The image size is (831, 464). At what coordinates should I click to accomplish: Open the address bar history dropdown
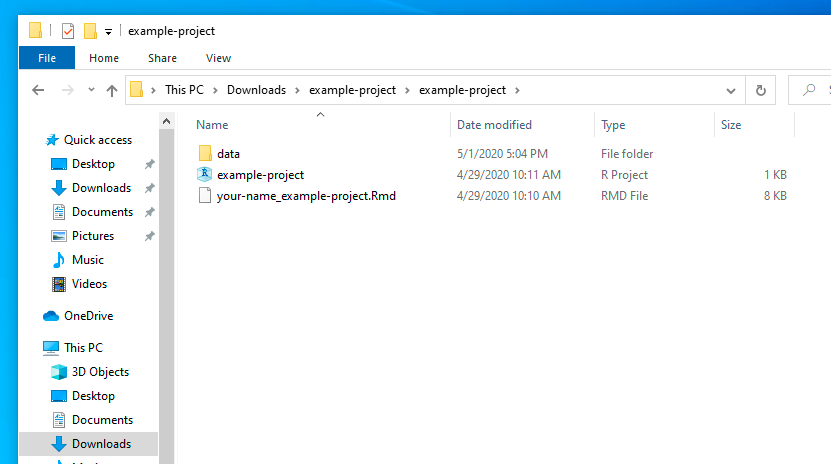click(x=731, y=90)
